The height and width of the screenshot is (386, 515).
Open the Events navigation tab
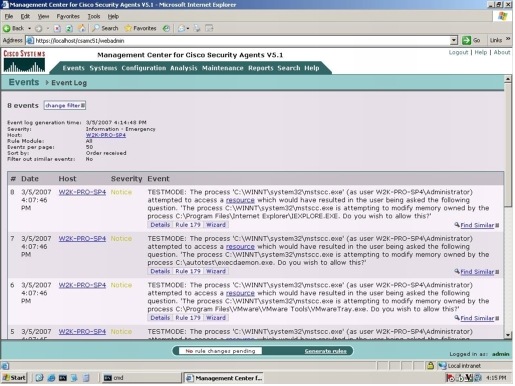(73, 68)
